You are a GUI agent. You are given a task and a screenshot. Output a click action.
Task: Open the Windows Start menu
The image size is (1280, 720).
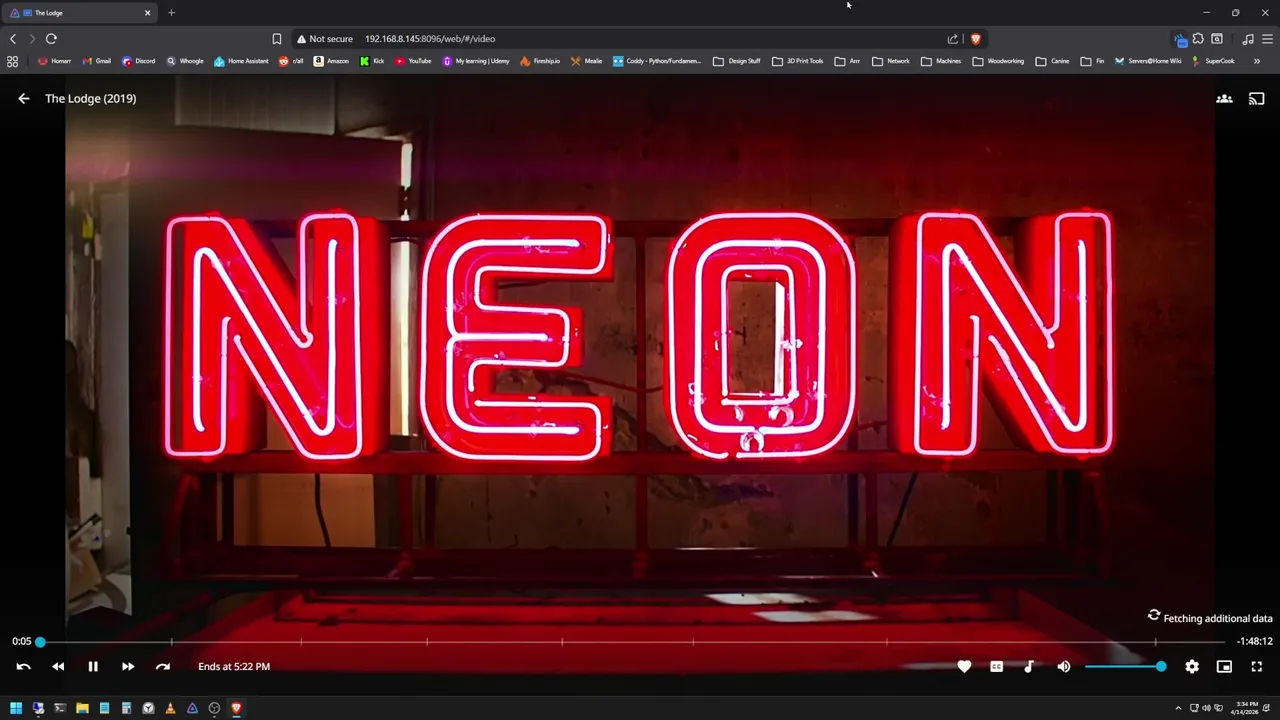point(16,708)
